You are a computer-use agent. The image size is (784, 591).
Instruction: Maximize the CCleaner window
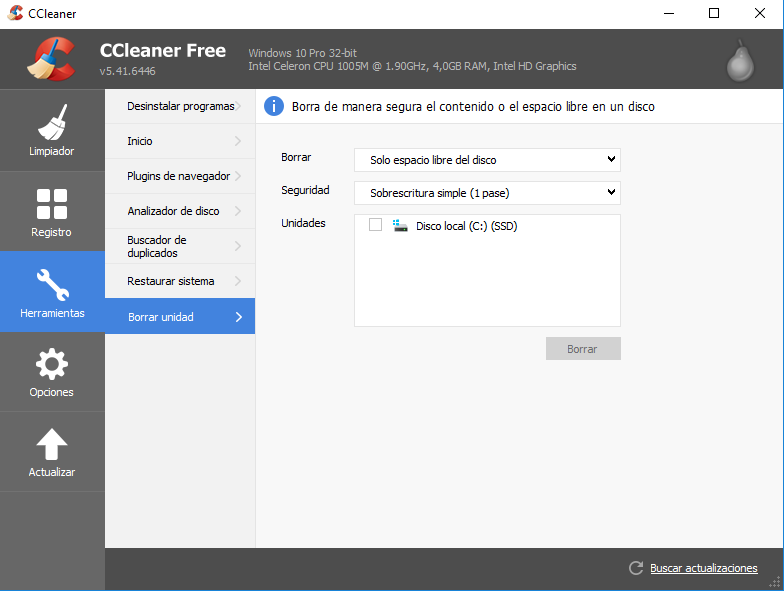714,14
